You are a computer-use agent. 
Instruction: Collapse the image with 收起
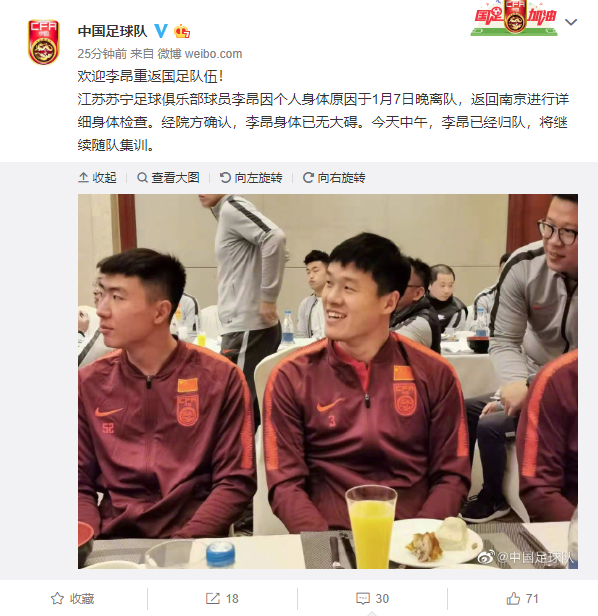tap(97, 178)
